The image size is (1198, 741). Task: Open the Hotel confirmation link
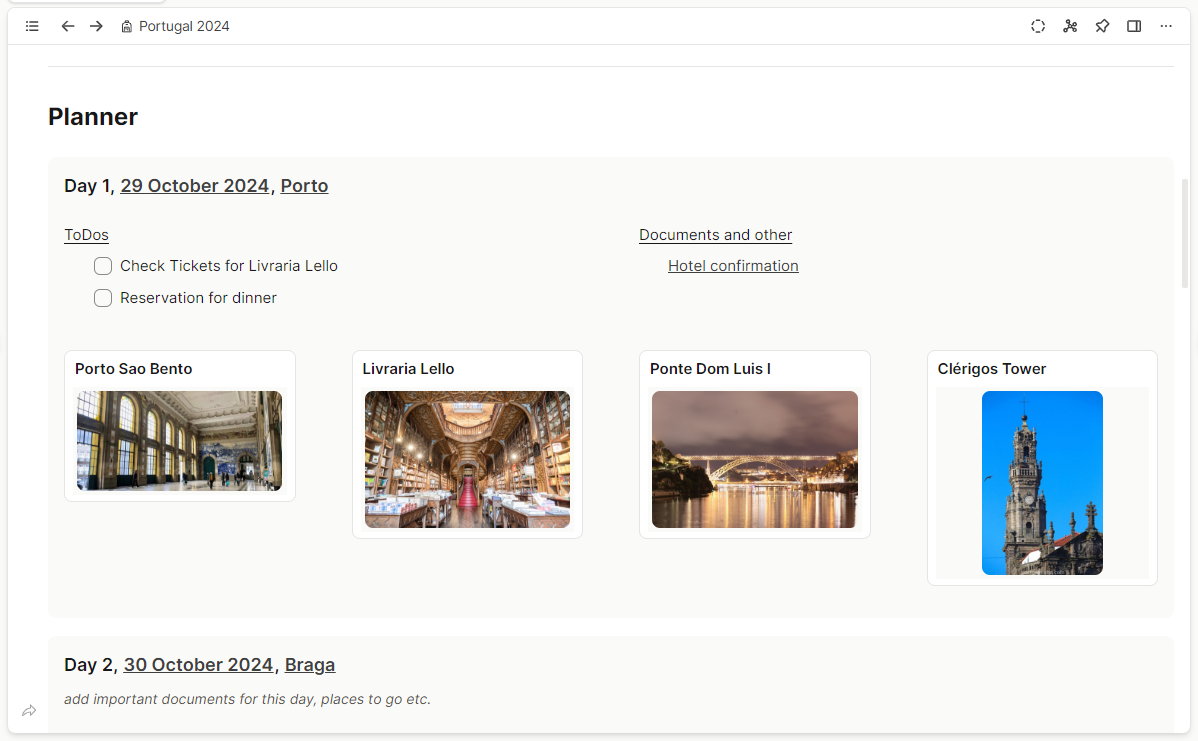tap(733, 266)
